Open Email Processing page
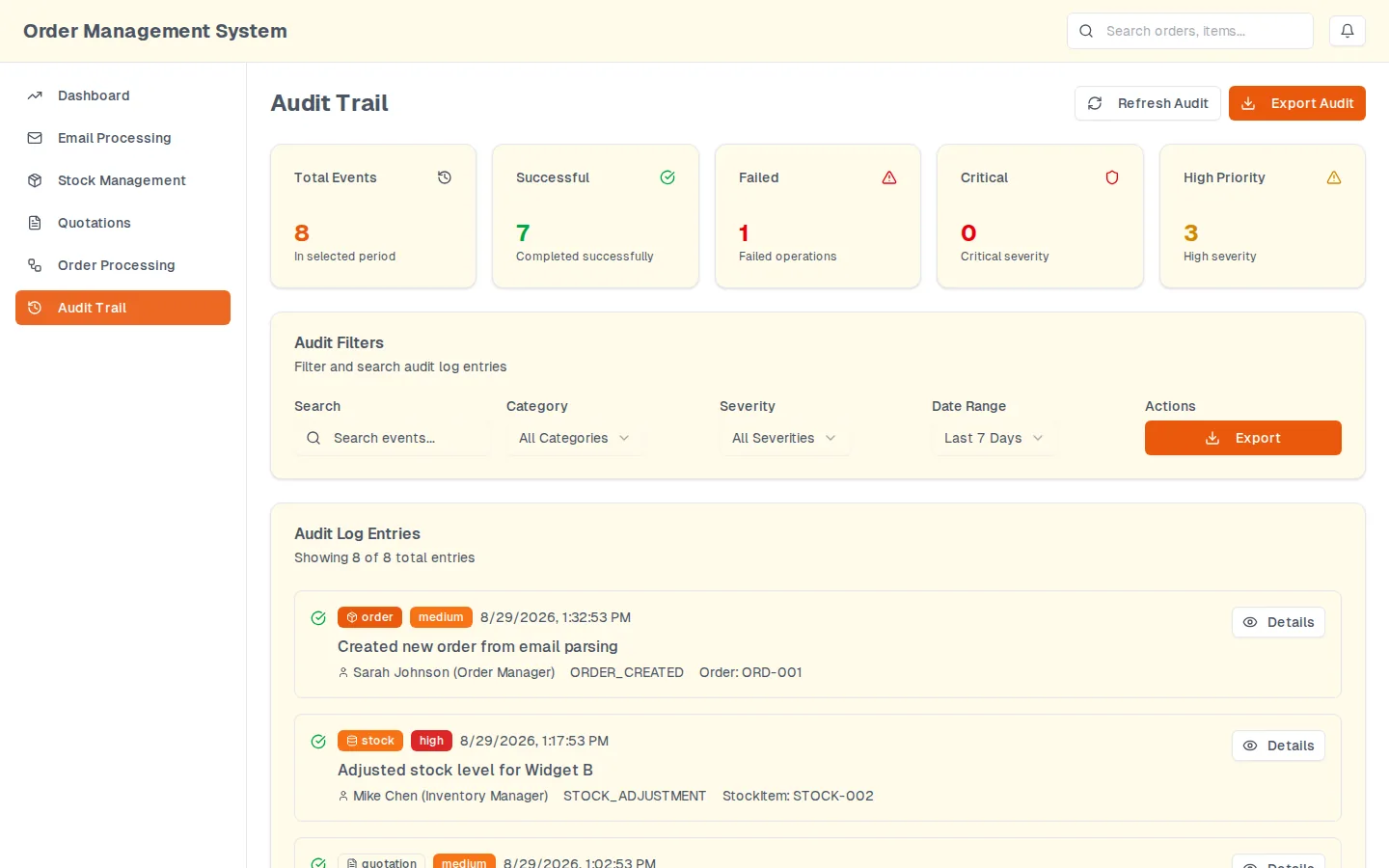 click(x=123, y=138)
